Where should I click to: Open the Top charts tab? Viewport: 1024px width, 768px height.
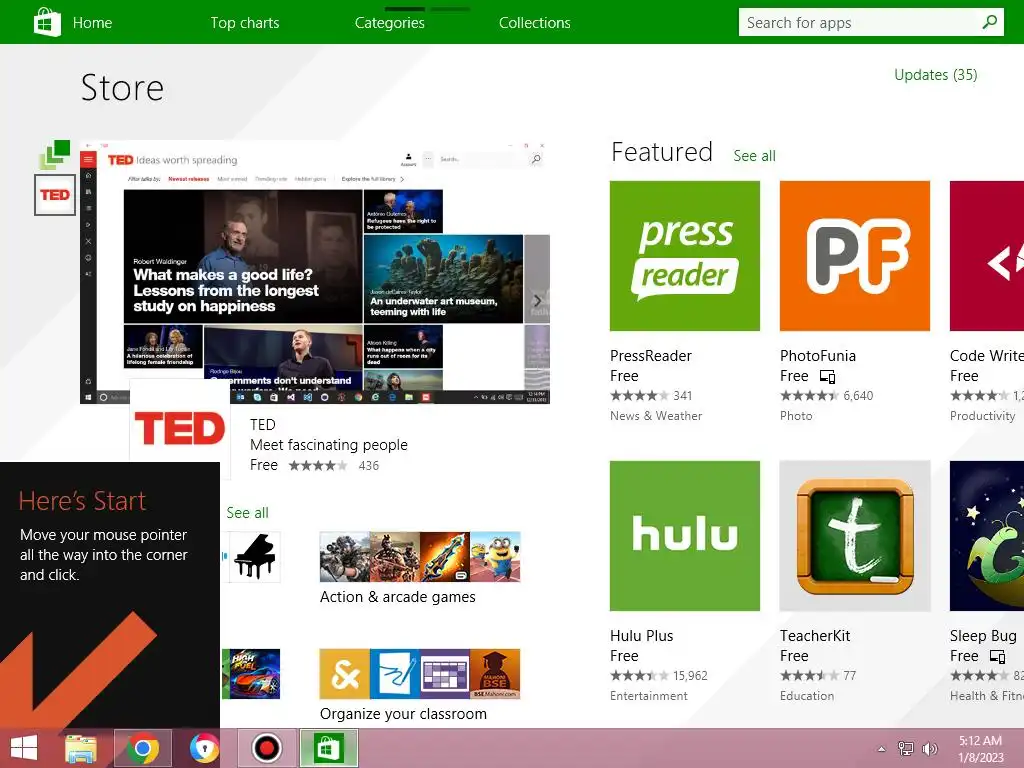[245, 23]
